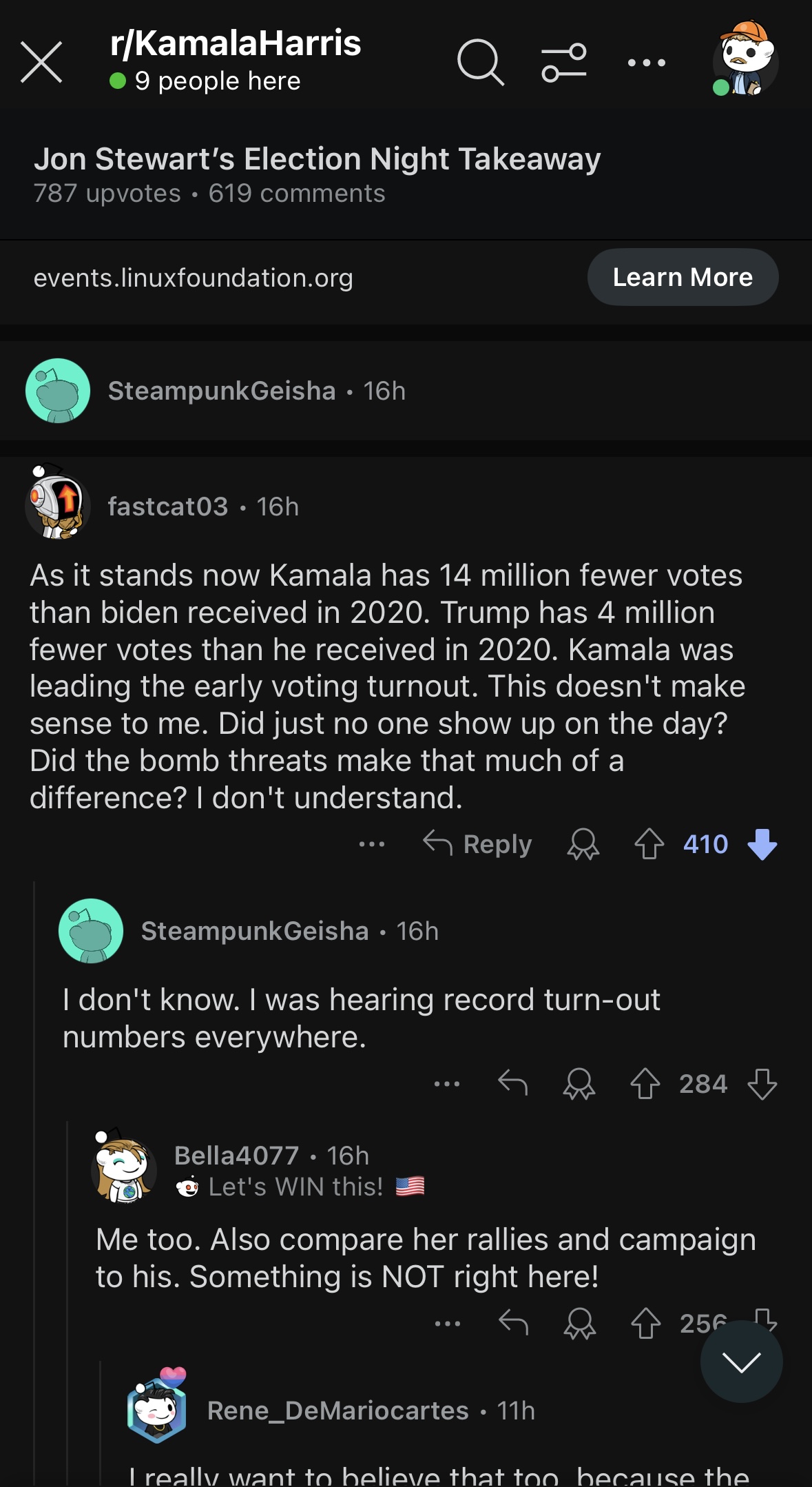Downvote SteampunkGeisha's record turn-out comment
Viewport: 812px width, 1487px height.
point(762,1083)
